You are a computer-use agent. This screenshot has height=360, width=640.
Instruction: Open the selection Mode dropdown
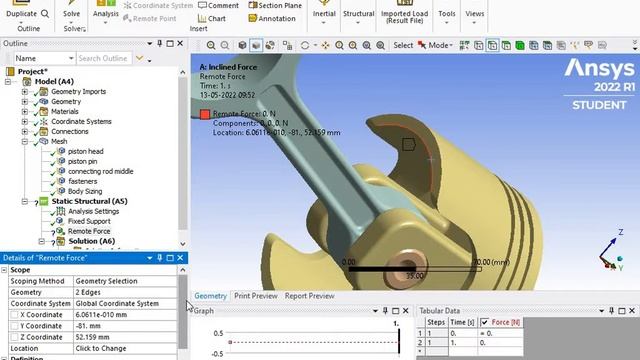click(x=436, y=45)
